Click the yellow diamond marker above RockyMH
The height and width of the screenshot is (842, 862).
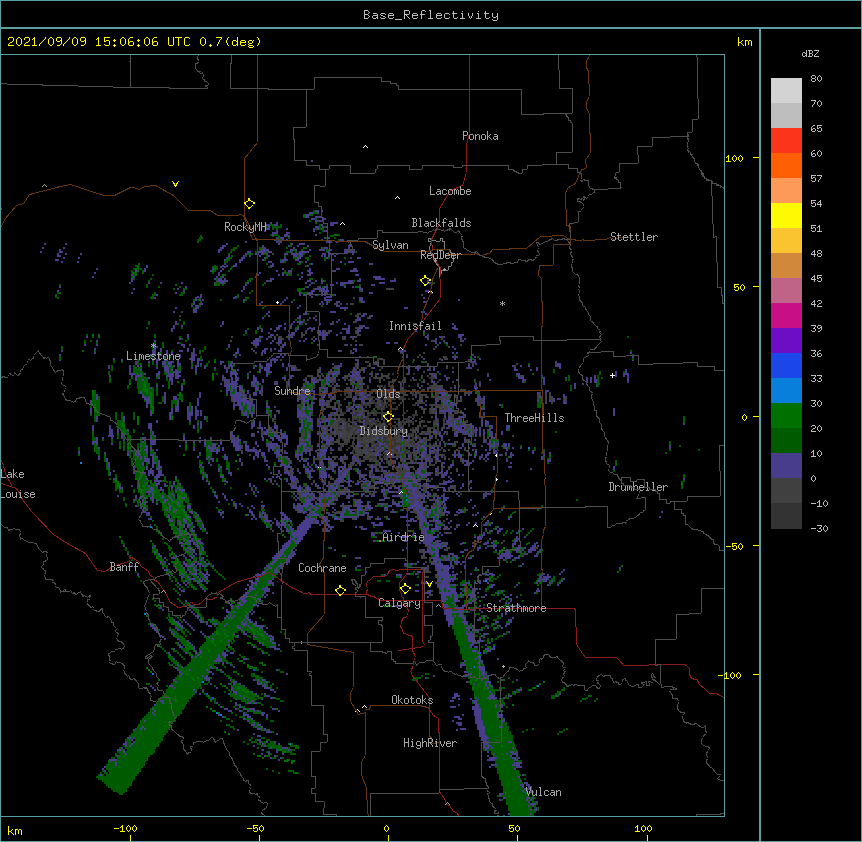(x=250, y=204)
